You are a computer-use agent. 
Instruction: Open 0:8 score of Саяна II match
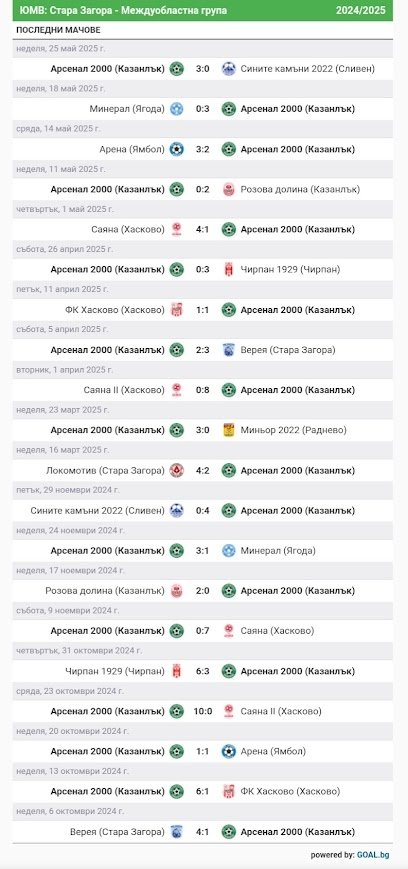202,390
